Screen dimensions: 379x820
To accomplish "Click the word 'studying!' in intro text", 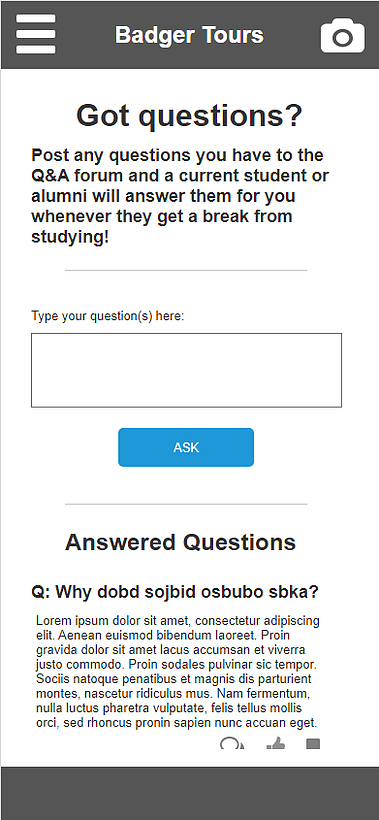I will coord(71,237).
